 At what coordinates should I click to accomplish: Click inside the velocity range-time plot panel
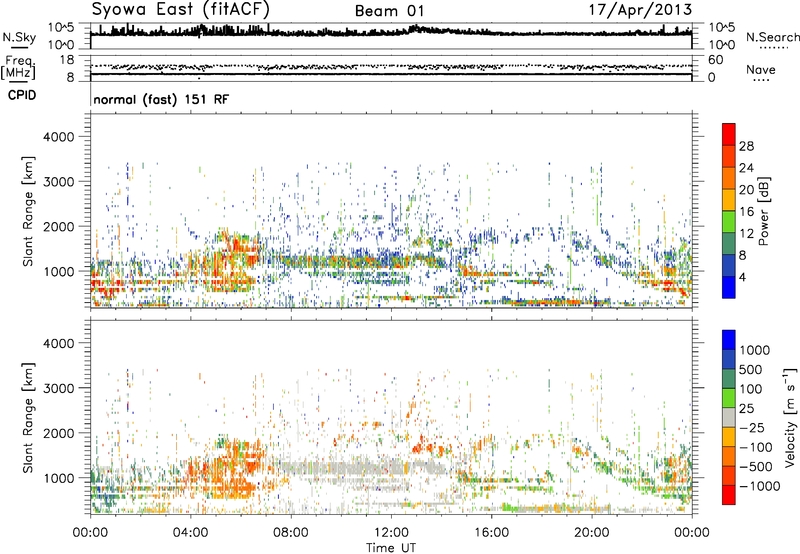pyautogui.click(x=391, y=417)
